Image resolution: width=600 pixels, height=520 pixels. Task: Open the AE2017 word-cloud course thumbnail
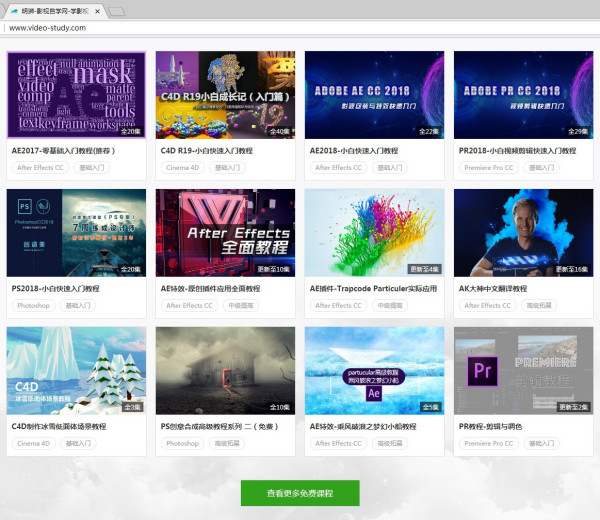pyautogui.click(x=77, y=95)
